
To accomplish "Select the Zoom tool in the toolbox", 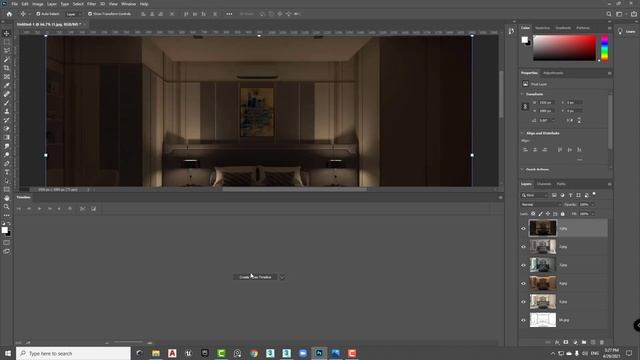I will [x=7, y=207].
